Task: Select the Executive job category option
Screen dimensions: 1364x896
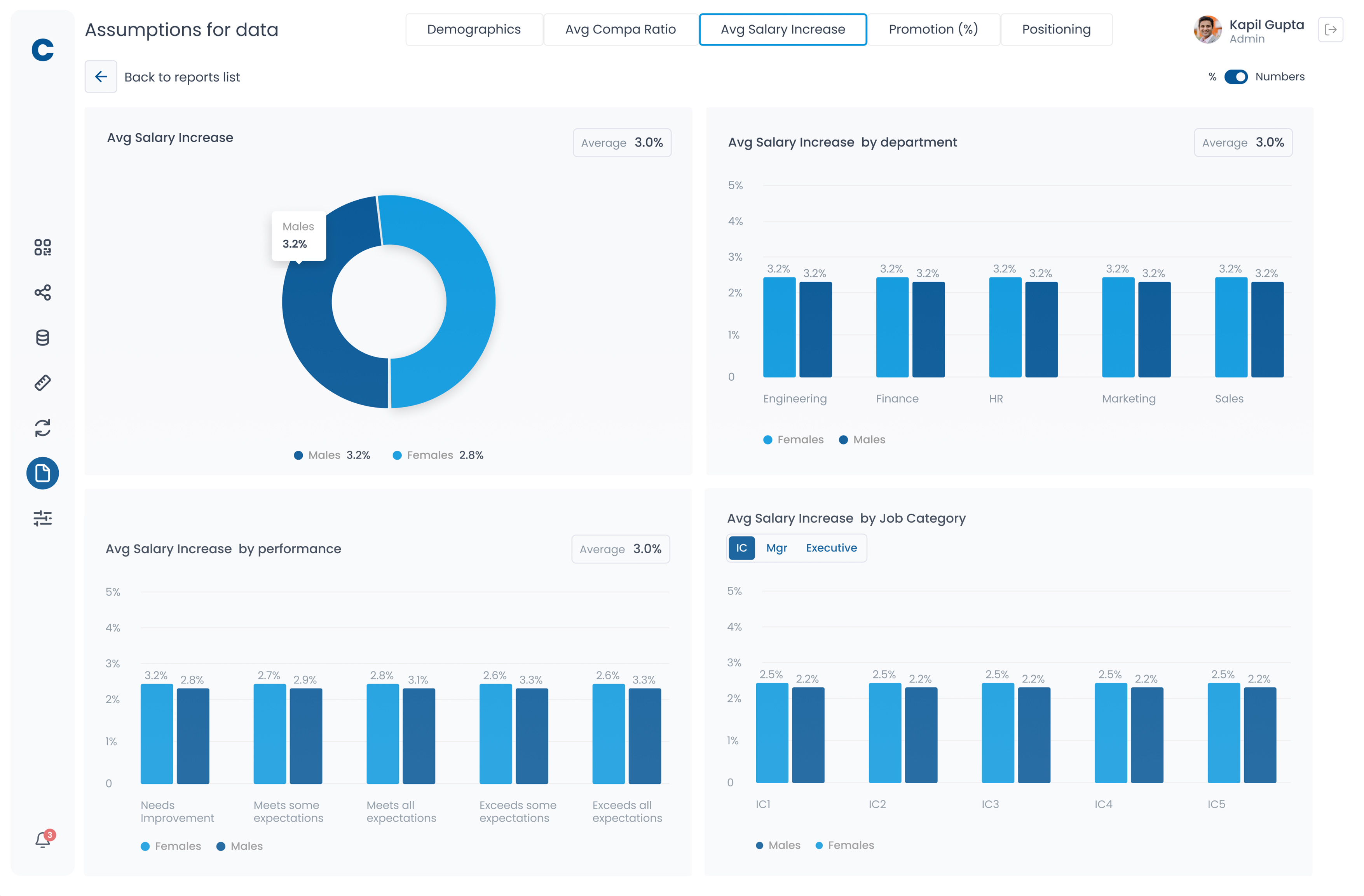Action: (832, 548)
